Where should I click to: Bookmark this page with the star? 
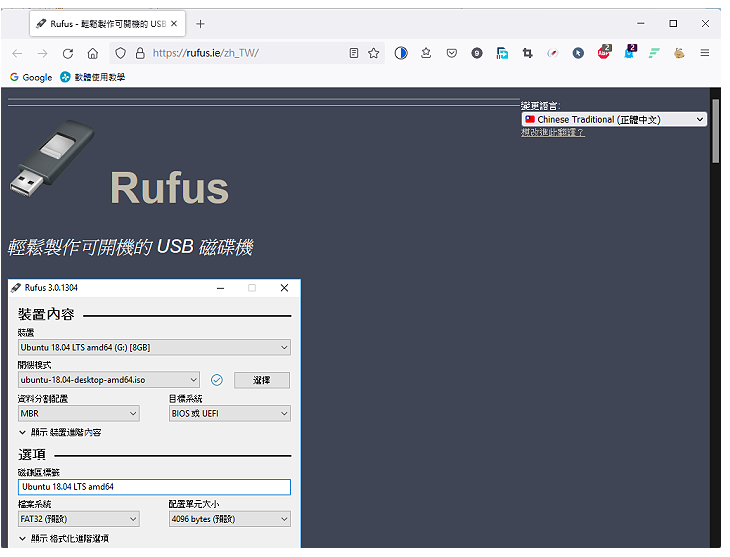click(x=373, y=54)
